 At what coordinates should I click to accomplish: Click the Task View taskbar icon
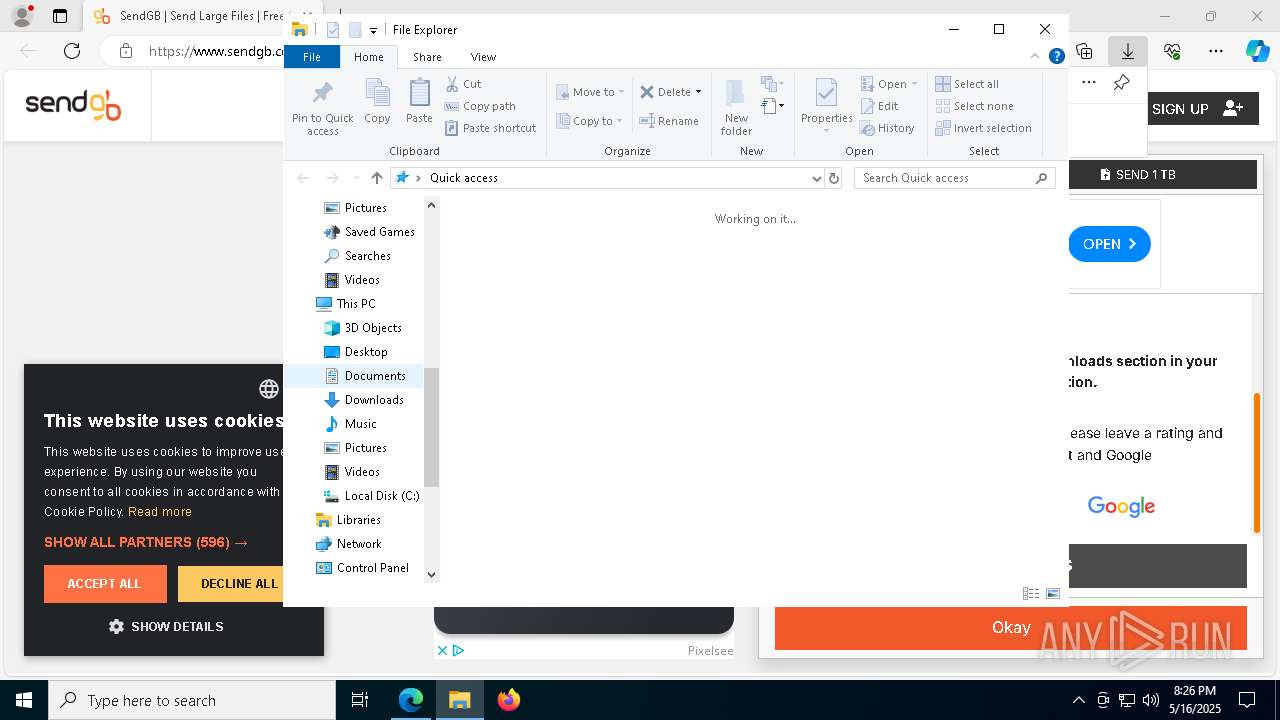(360, 700)
